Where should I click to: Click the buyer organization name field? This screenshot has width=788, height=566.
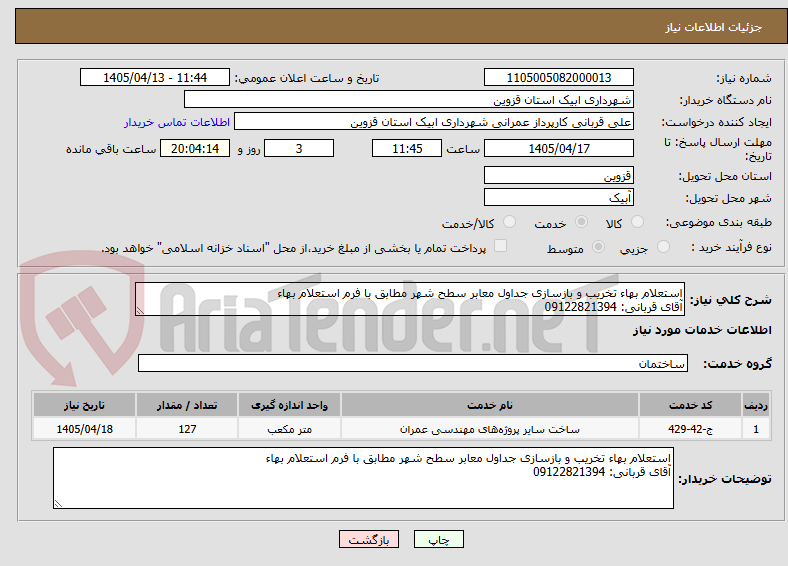[409, 99]
